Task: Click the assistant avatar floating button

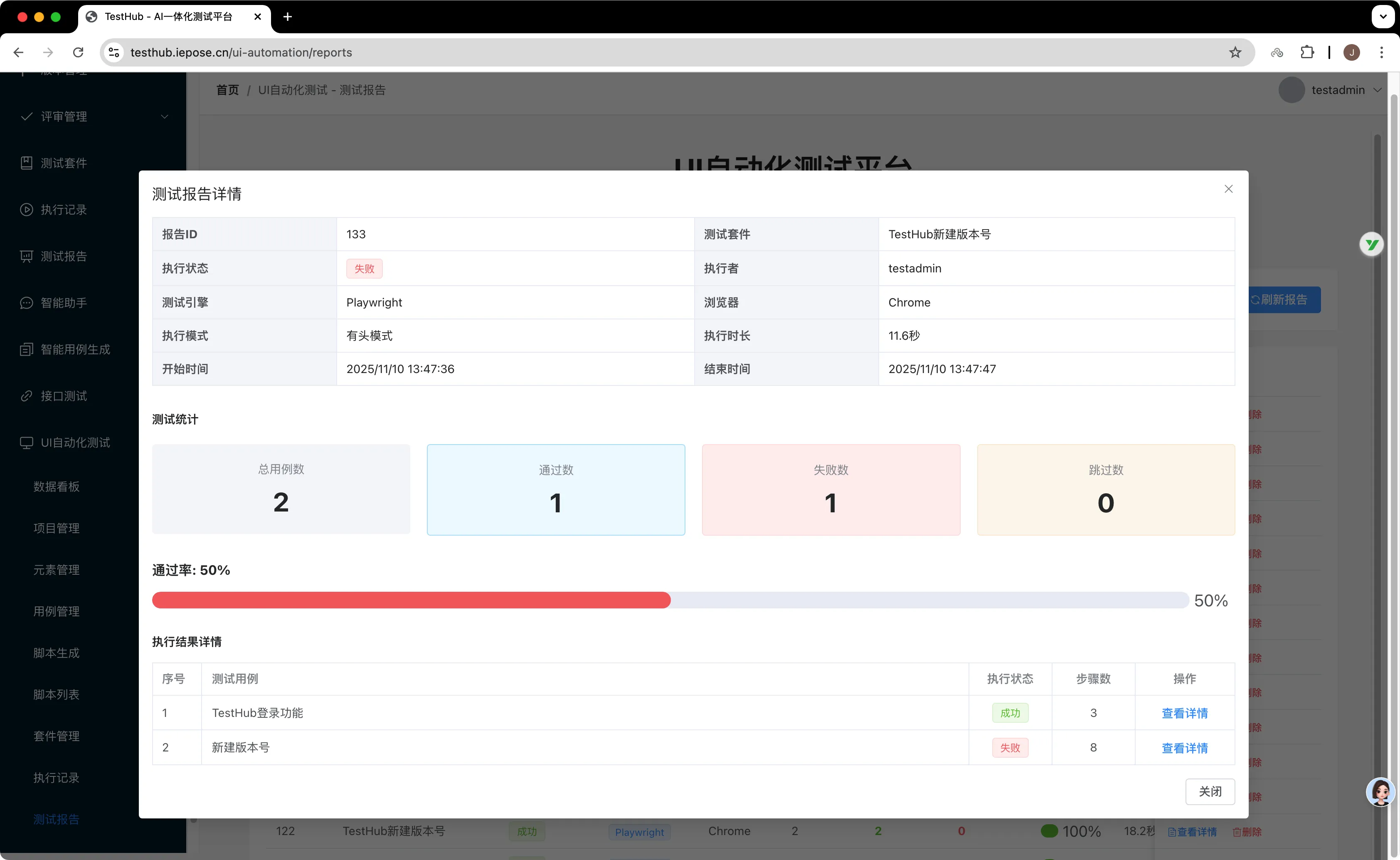Action: point(1380,791)
